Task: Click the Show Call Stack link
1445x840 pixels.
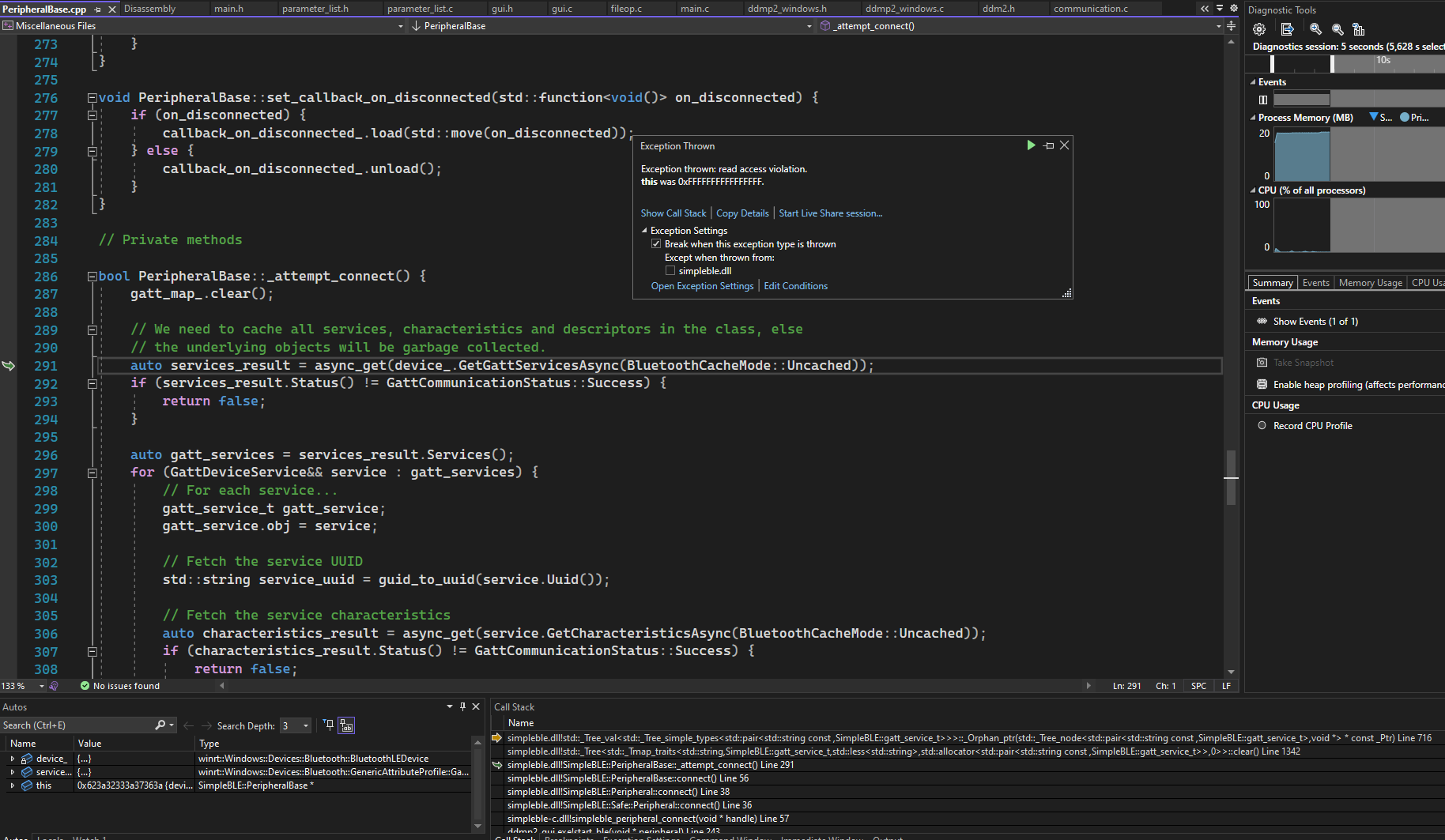Action: pos(673,213)
